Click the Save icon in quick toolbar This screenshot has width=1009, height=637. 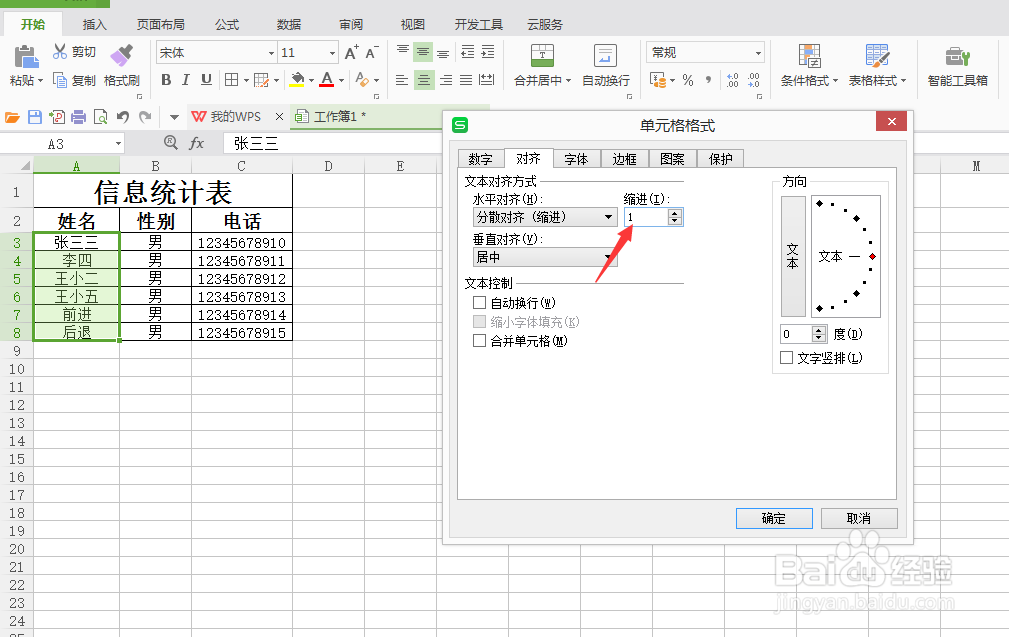(35, 116)
